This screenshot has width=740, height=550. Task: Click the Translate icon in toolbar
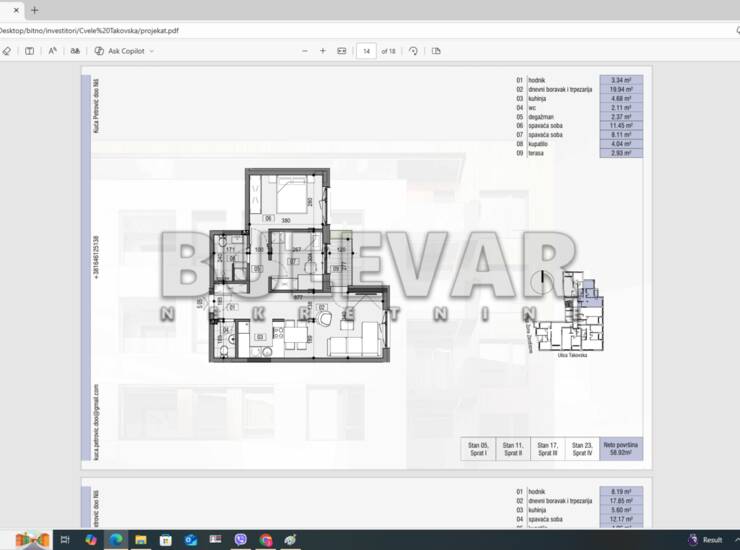pyautogui.click(x=75, y=51)
